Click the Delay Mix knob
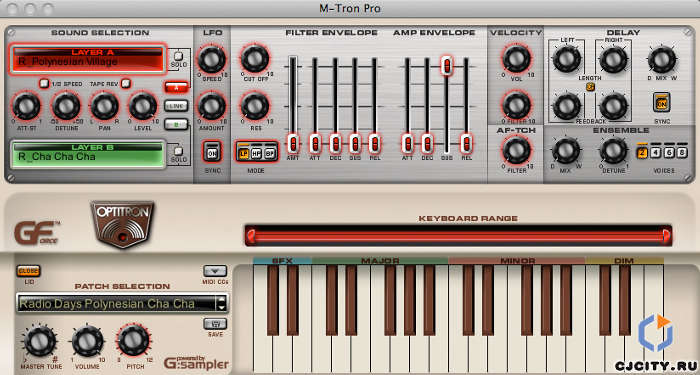The height and width of the screenshot is (375, 700). [x=662, y=59]
